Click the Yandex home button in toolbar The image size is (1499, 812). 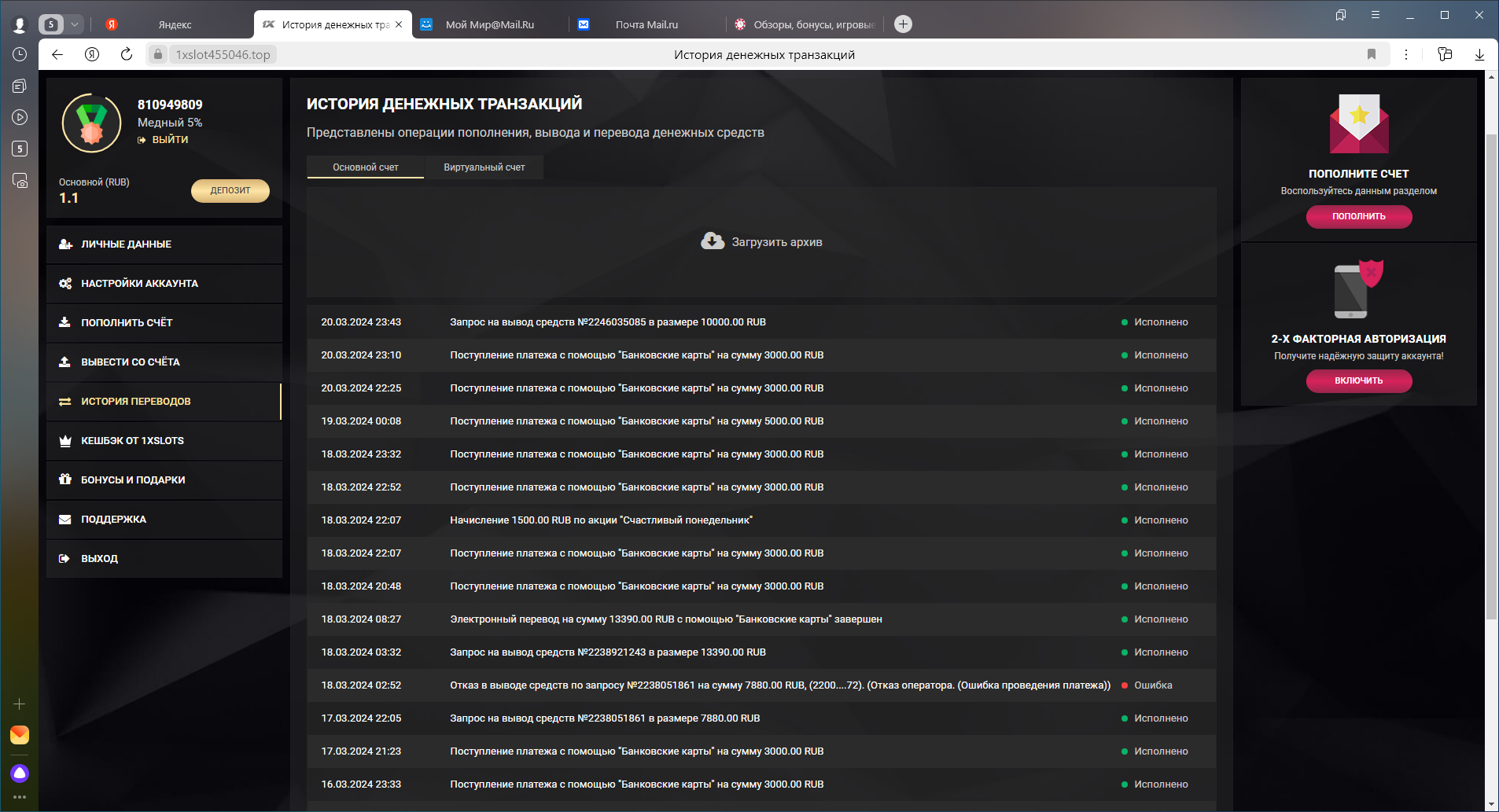(92, 54)
